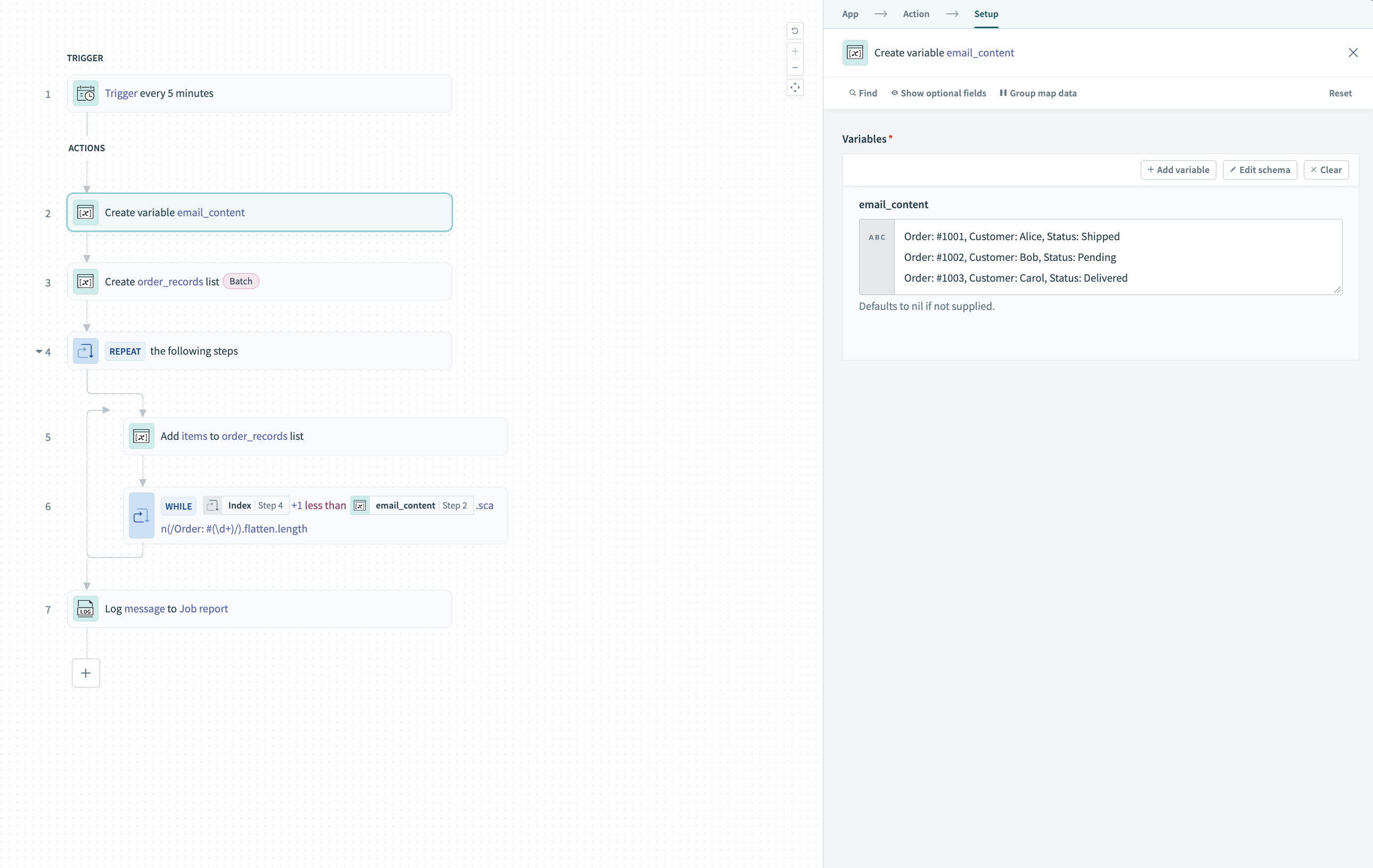Screen dimensions: 1373x868
Task: Click the Add variable button
Action: (1178, 169)
